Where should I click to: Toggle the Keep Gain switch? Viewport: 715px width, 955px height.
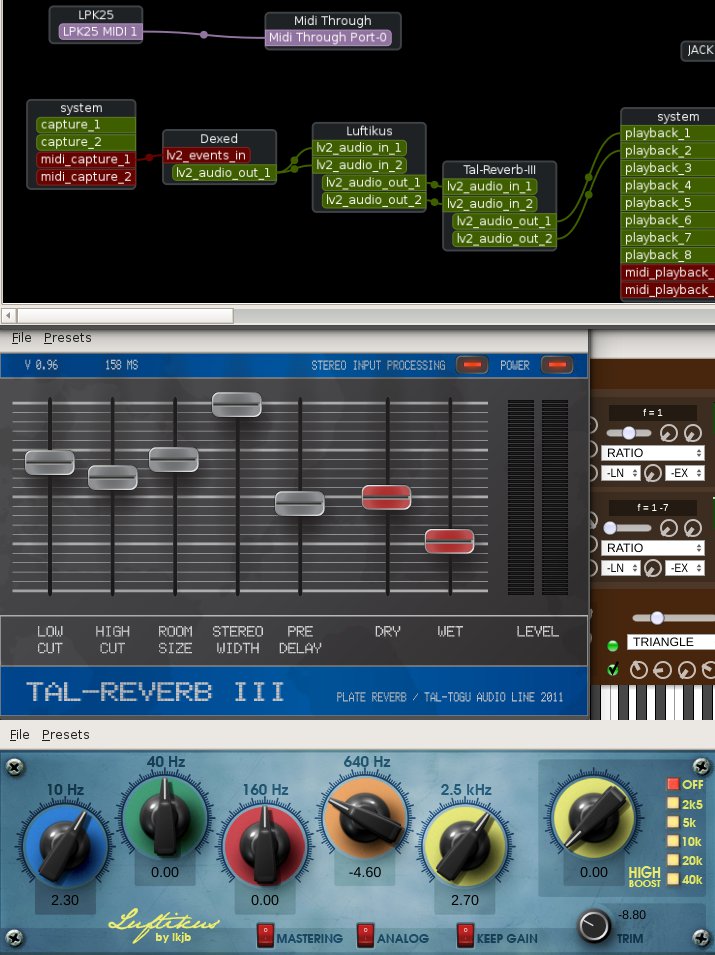pyautogui.click(x=465, y=935)
